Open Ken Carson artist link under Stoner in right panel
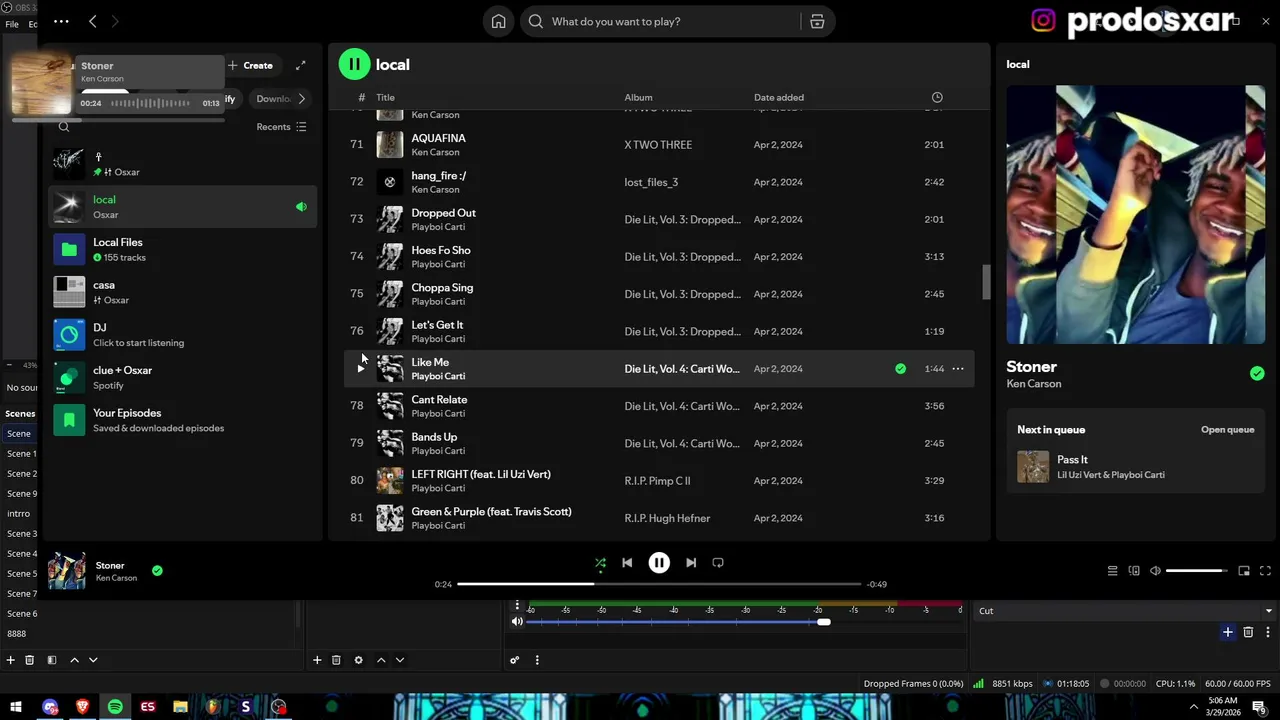 [1034, 384]
